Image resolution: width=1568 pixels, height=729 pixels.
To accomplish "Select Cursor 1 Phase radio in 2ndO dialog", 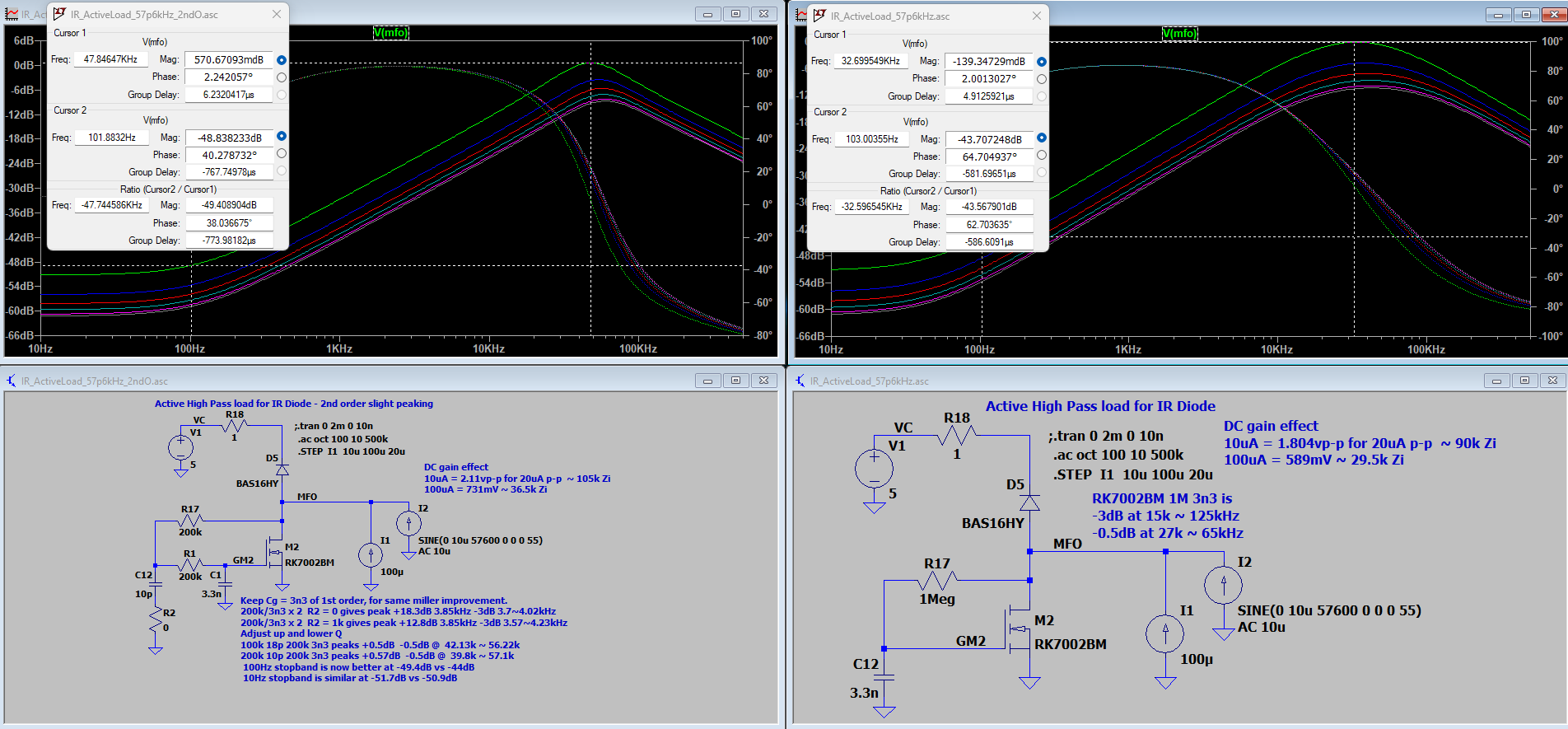I will 282,77.
